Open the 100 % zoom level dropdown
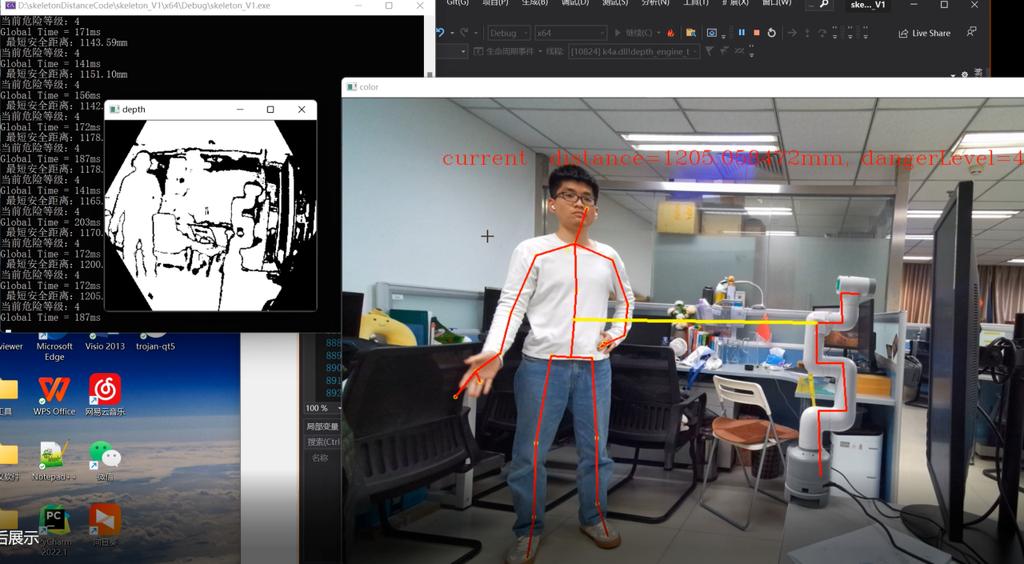1024x564 pixels. click(x=322, y=408)
